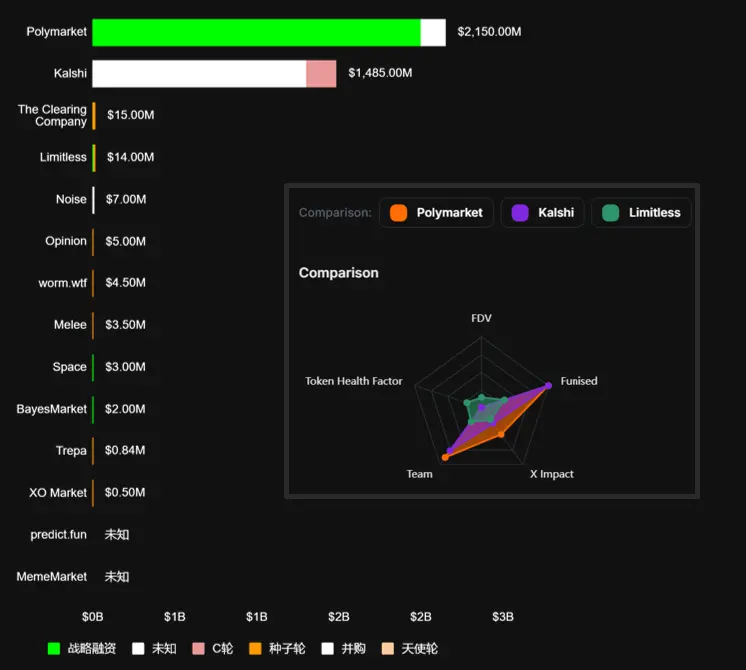This screenshot has width=746, height=670.
Task: Click the 未知 legend item
Action: point(154,649)
